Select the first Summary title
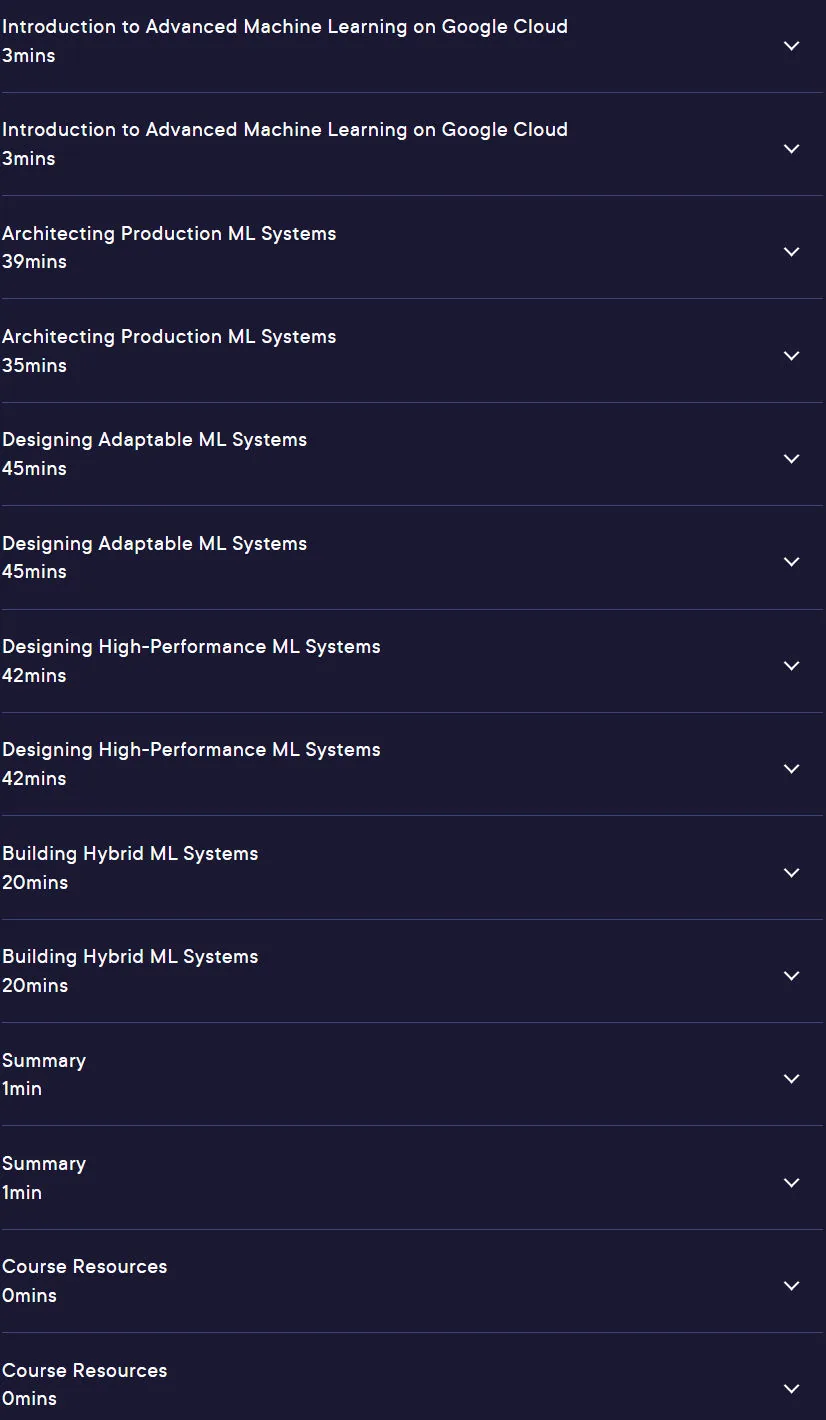The image size is (826, 1420). tap(44, 1061)
